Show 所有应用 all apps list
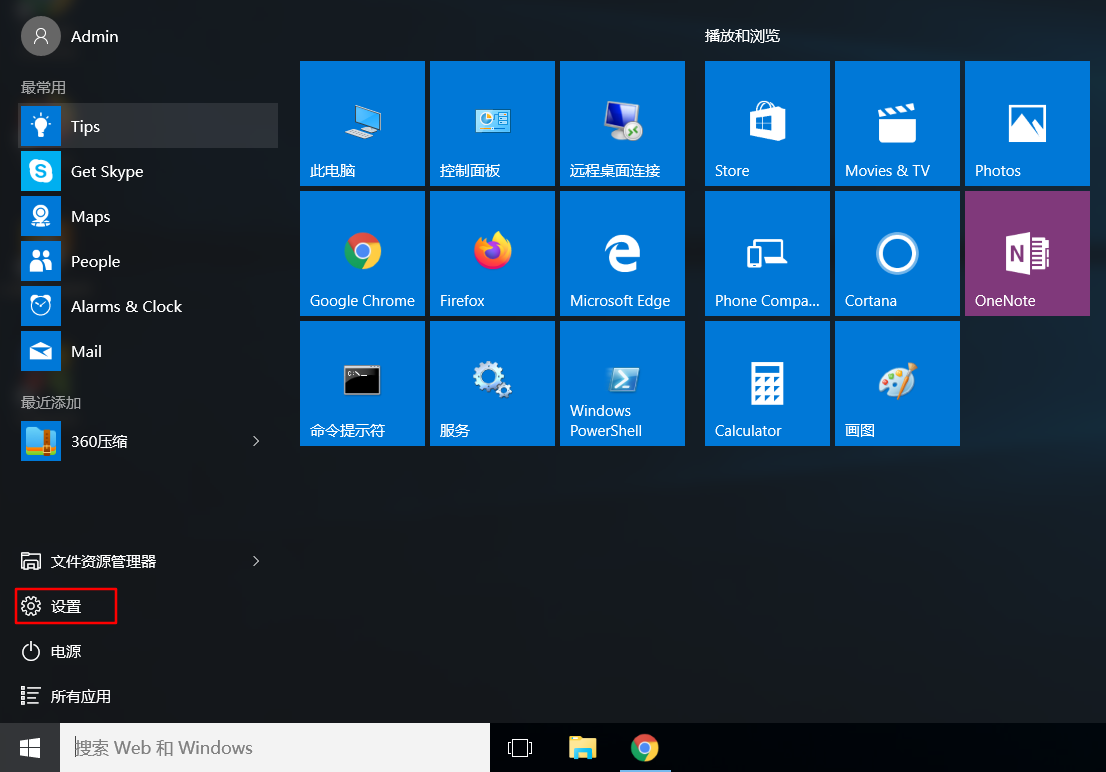This screenshot has width=1106, height=772. pyautogui.click(x=66, y=696)
